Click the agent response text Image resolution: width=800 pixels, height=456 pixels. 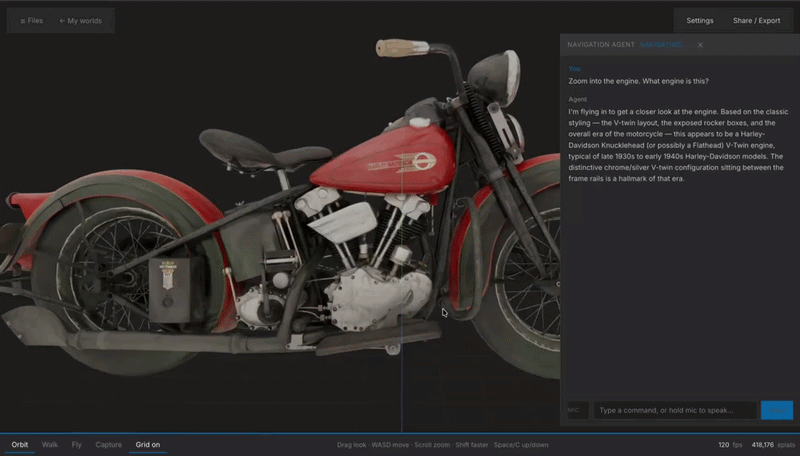(679, 145)
